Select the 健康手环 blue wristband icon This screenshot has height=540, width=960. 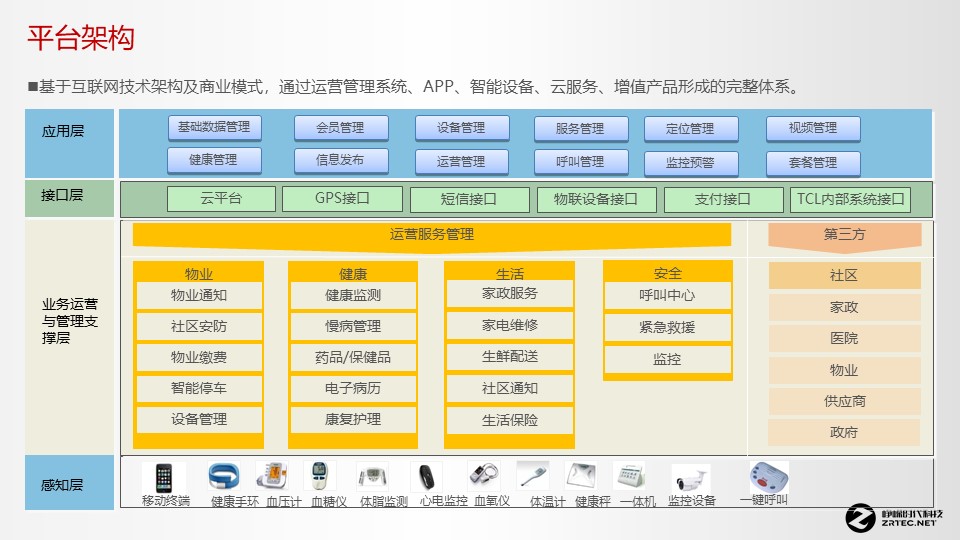click(x=226, y=477)
